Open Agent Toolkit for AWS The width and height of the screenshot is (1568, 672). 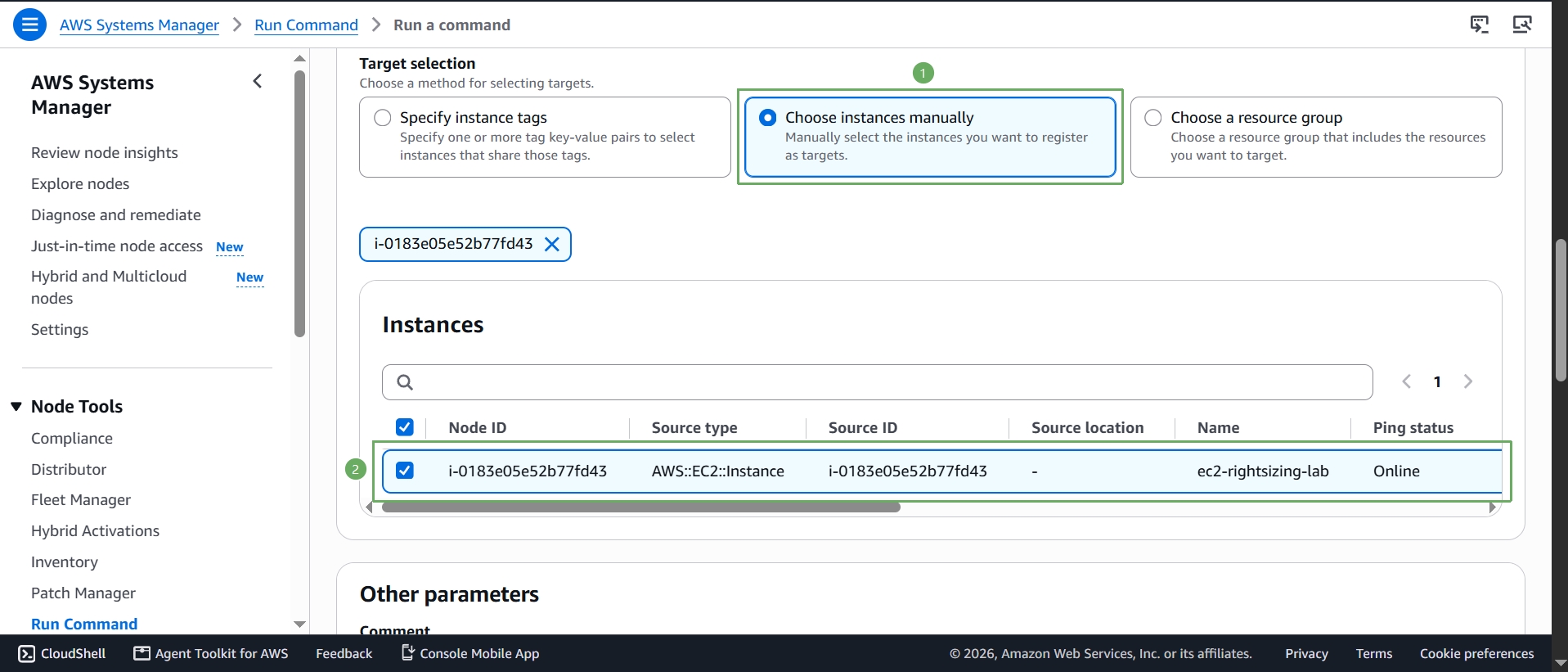[211, 653]
